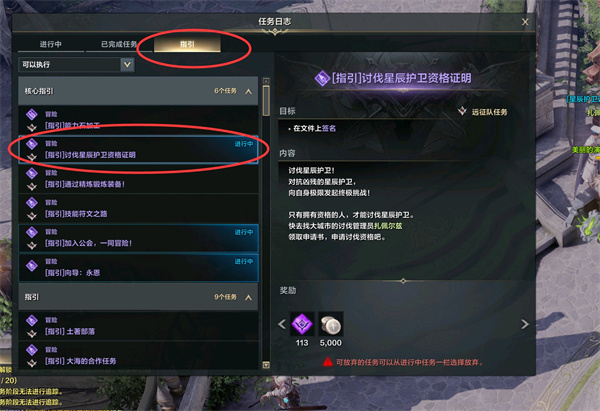Click the silver coin reward icon showing 5,000
Viewport: 600px width, 411px height.
(331, 325)
